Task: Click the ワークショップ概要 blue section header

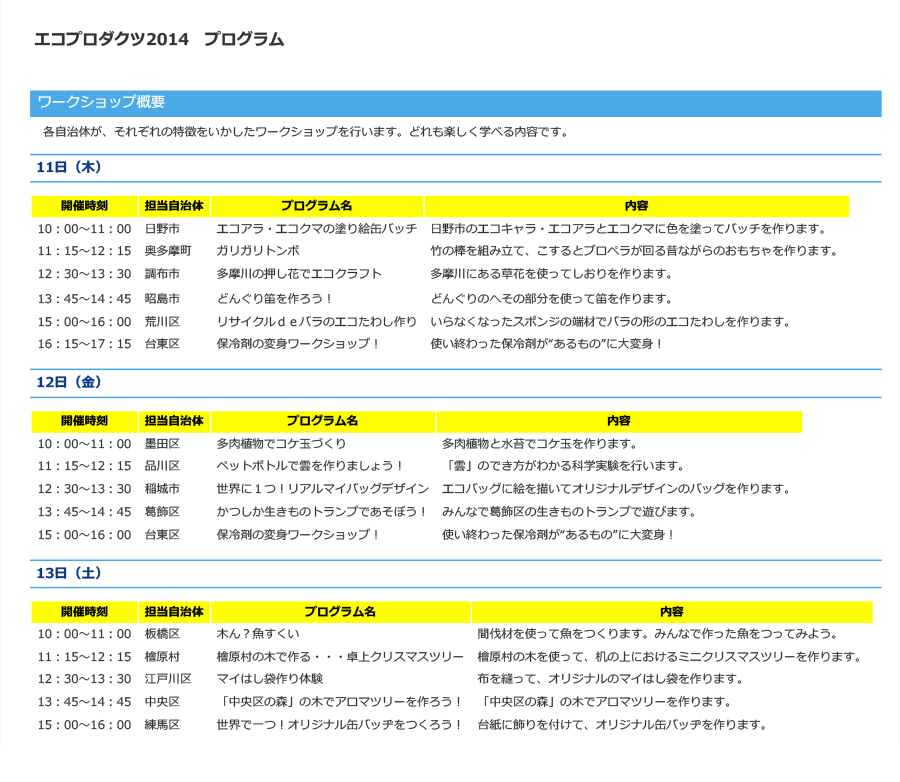Action: (x=456, y=103)
